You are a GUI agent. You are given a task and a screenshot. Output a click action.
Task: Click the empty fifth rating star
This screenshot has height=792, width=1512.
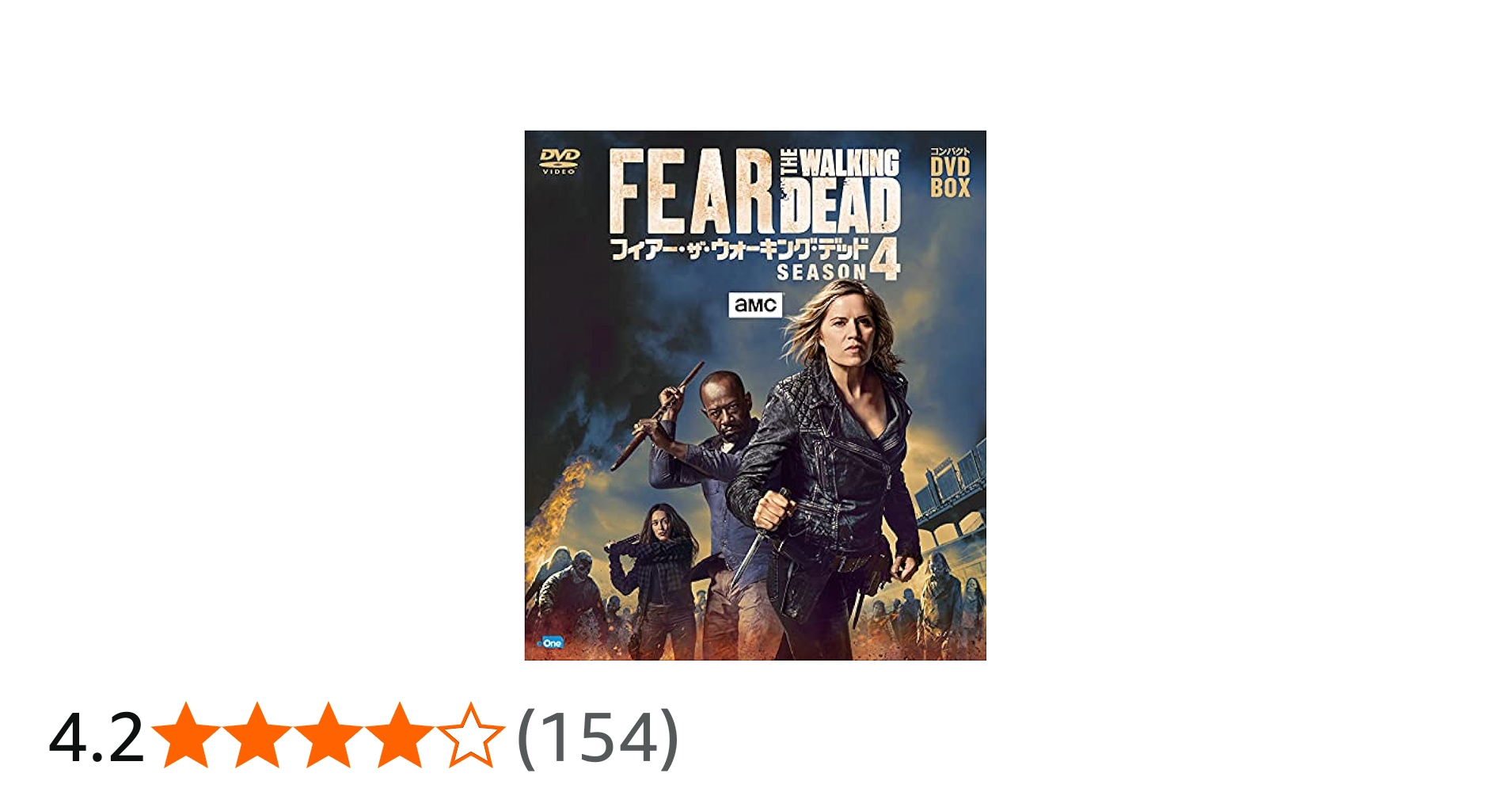click(471, 736)
